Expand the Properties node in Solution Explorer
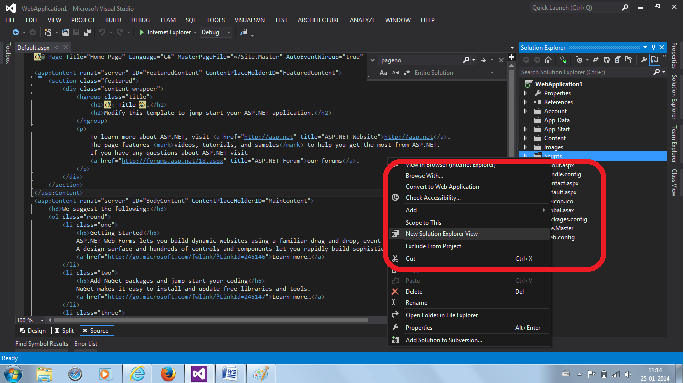The width and height of the screenshot is (684, 383). 526,93
